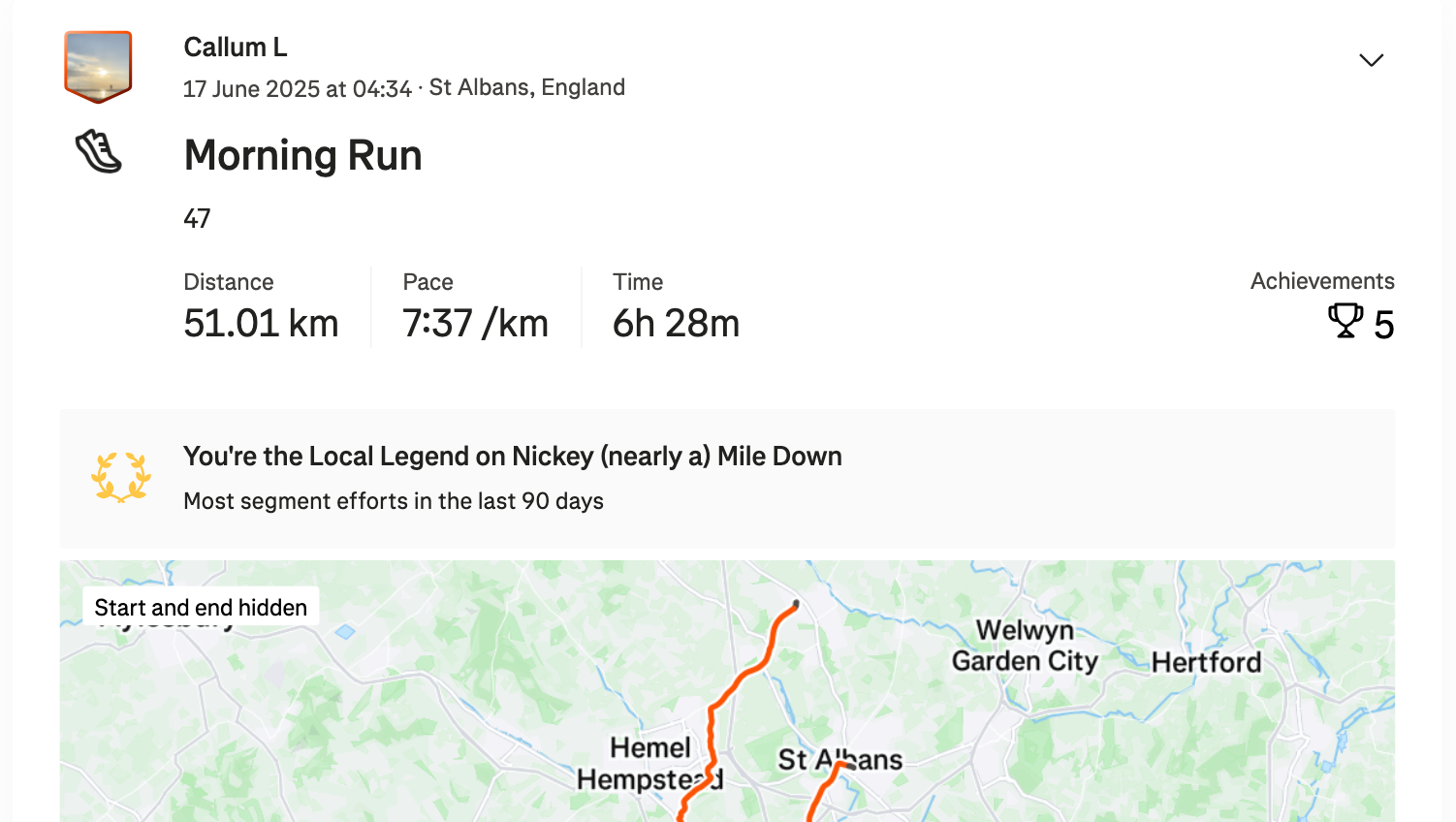Image resolution: width=1456 pixels, height=822 pixels.
Task: Click the Start and end hidden label
Action: tap(201, 608)
